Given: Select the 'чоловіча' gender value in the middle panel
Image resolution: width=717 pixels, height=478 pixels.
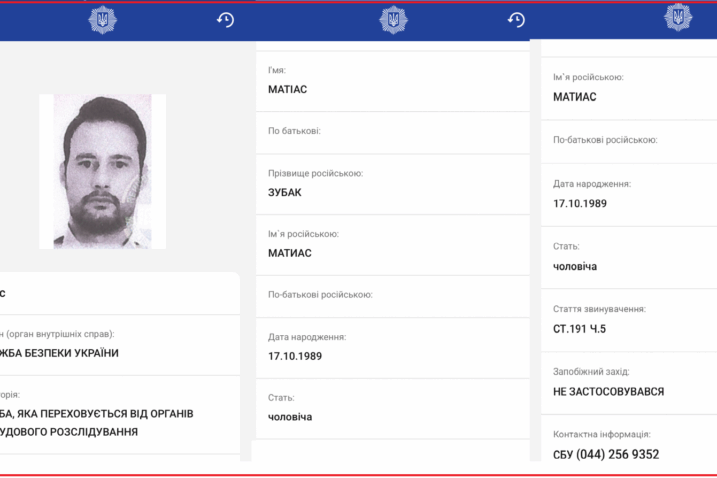Looking at the screenshot, I should 290,417.
